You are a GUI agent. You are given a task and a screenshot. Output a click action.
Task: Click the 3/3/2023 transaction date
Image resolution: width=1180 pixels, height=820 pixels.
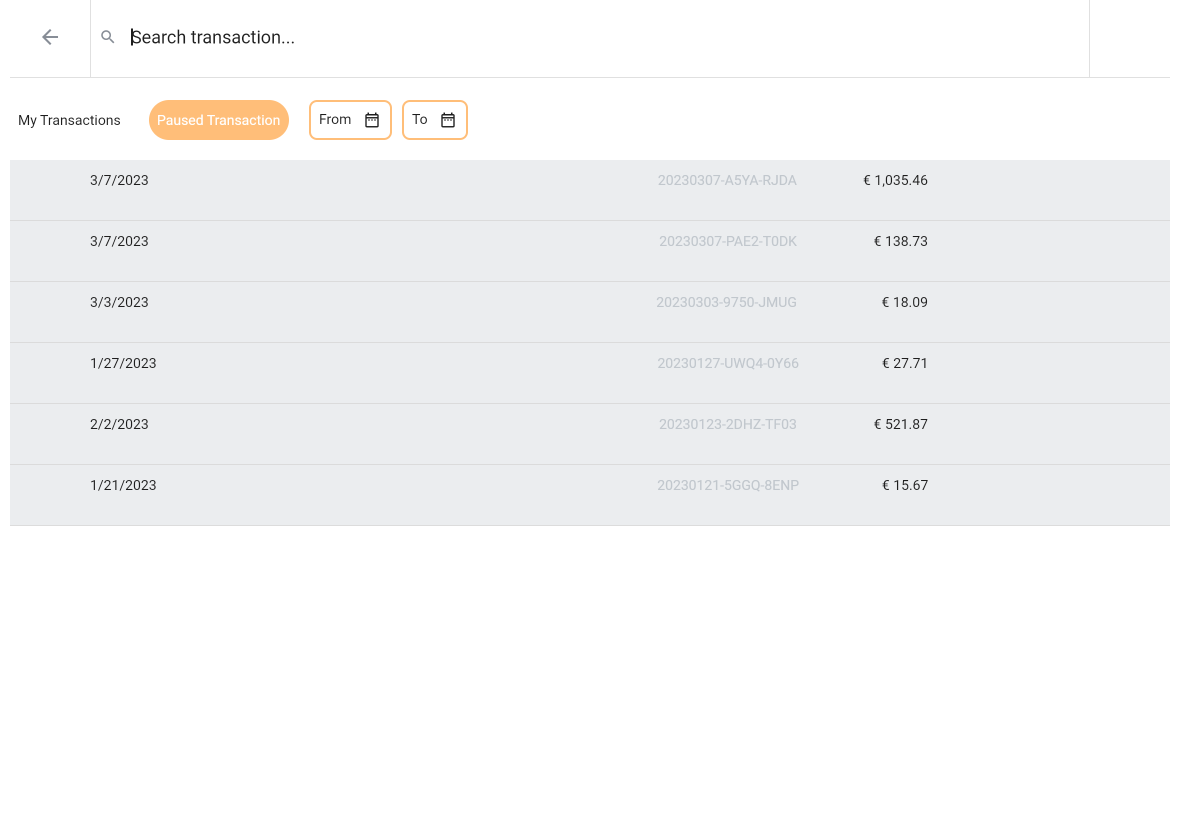tap(119, 303)
